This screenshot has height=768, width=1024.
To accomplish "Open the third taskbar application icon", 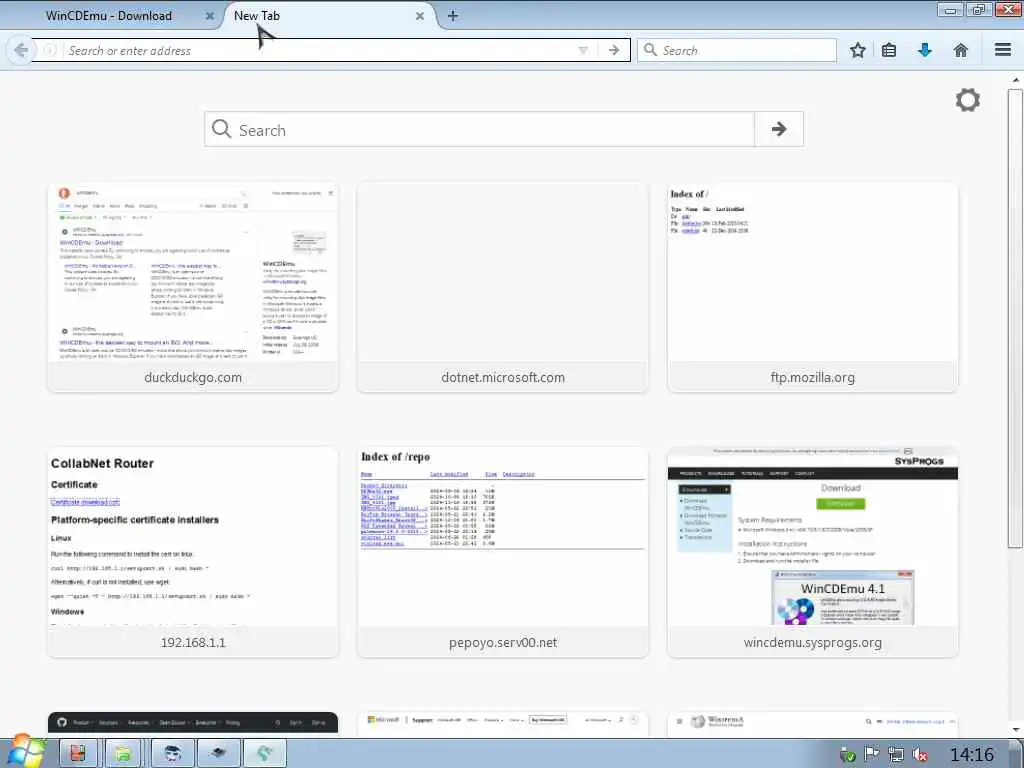I will click(x=172, y=753).
